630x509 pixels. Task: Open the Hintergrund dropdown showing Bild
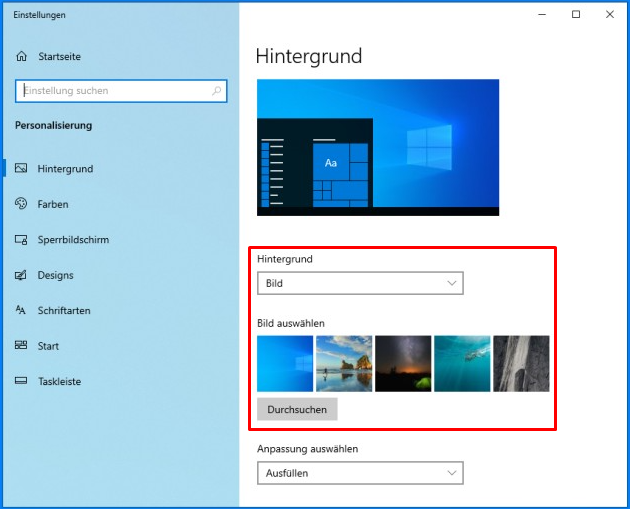(360, 283)
